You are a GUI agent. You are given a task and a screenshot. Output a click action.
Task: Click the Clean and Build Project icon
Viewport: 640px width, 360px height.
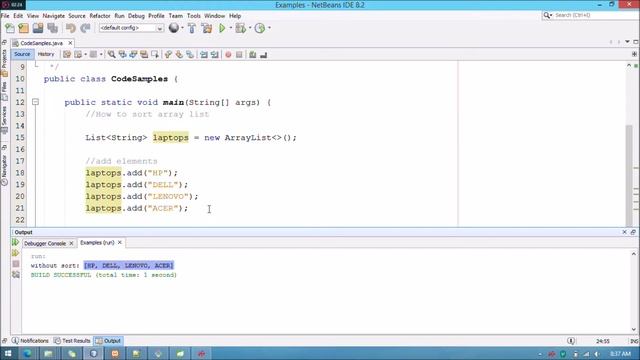point(207,28)
